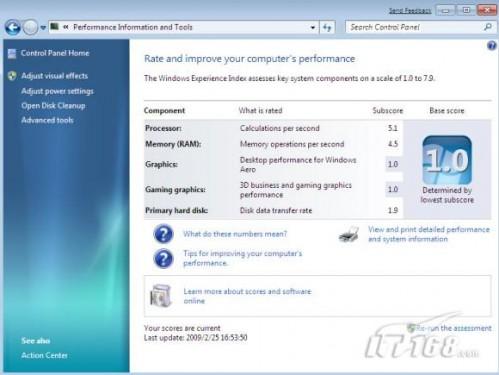Select Primary hard disk subscore 1.9

(x=393, y=210)
